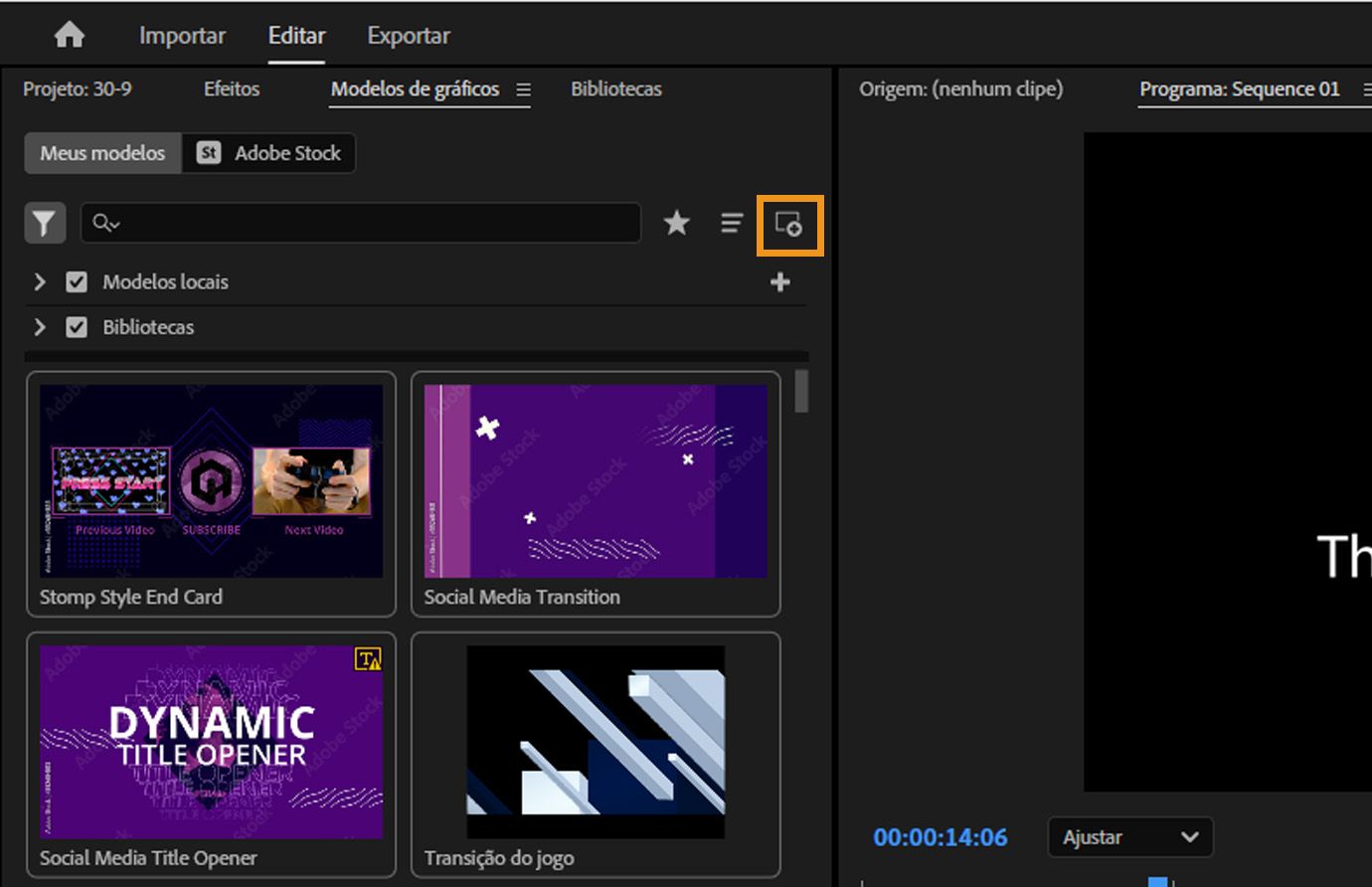Click the font warning badge on Dynamic Title Opener
1372x887 pixels.
[368, 658]
